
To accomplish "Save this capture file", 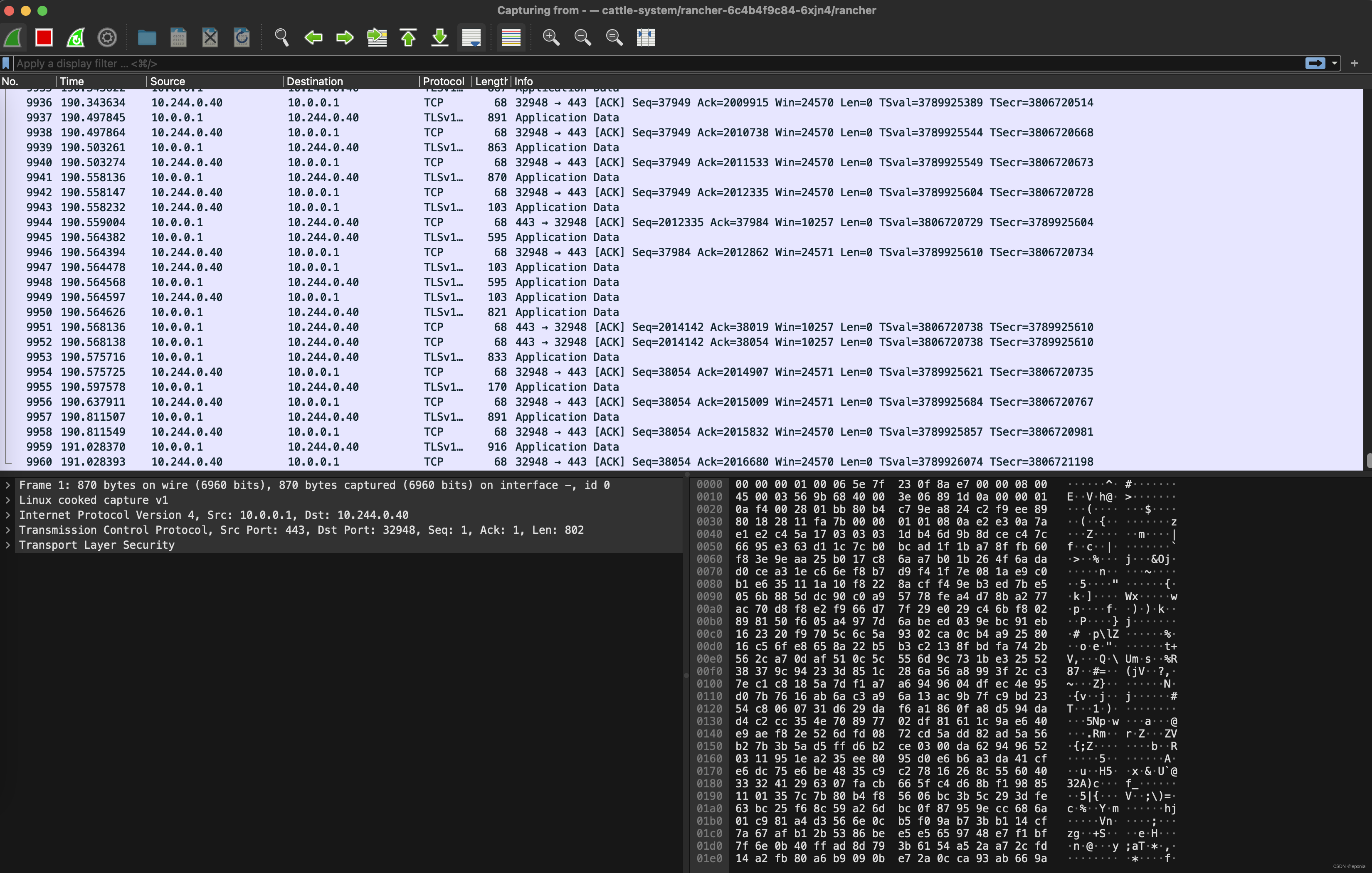I will [179, 37].
